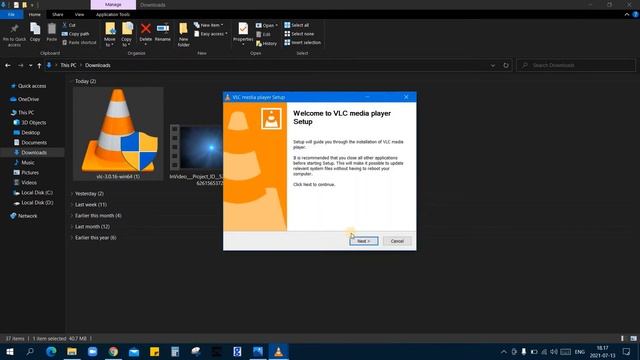Open recent locations dropdown arrow
This screenshot has width=640, height=360.
click(30, 65)
